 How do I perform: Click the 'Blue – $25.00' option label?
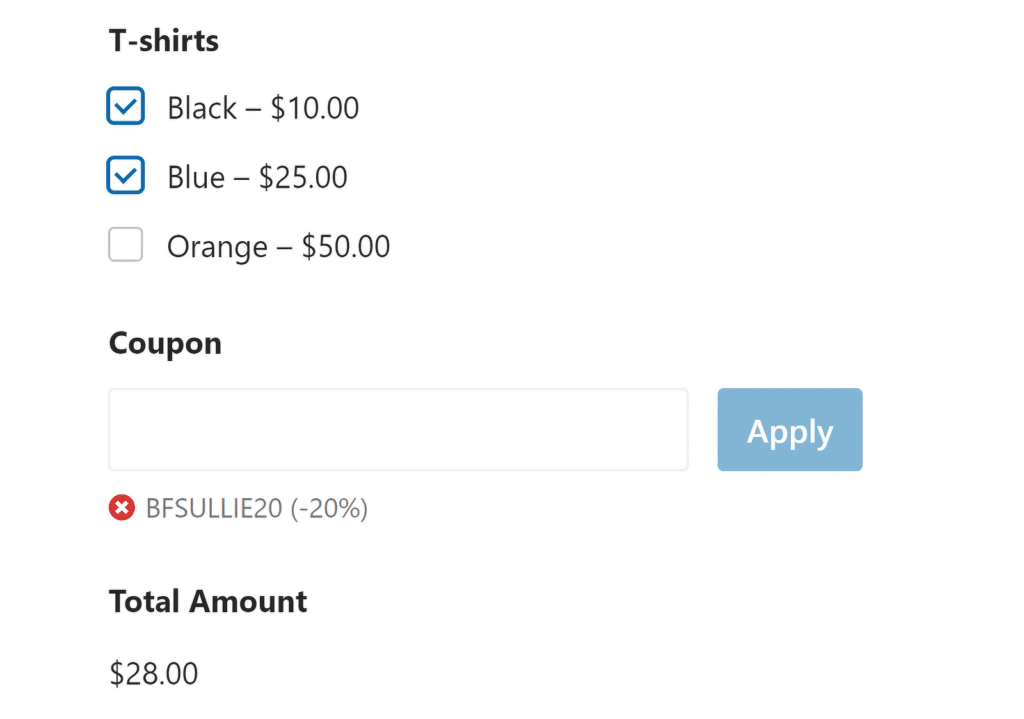[257, 178]
